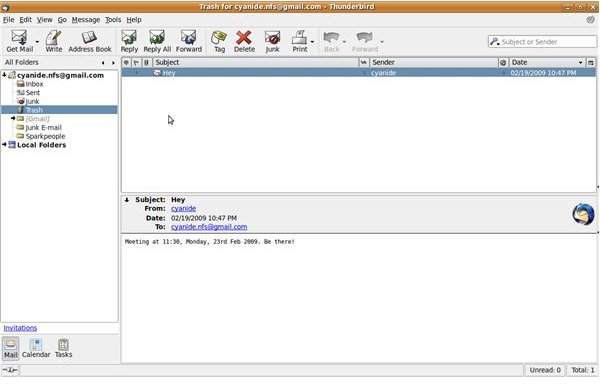Click the Get Mail toolbar icon

(19, 41)
